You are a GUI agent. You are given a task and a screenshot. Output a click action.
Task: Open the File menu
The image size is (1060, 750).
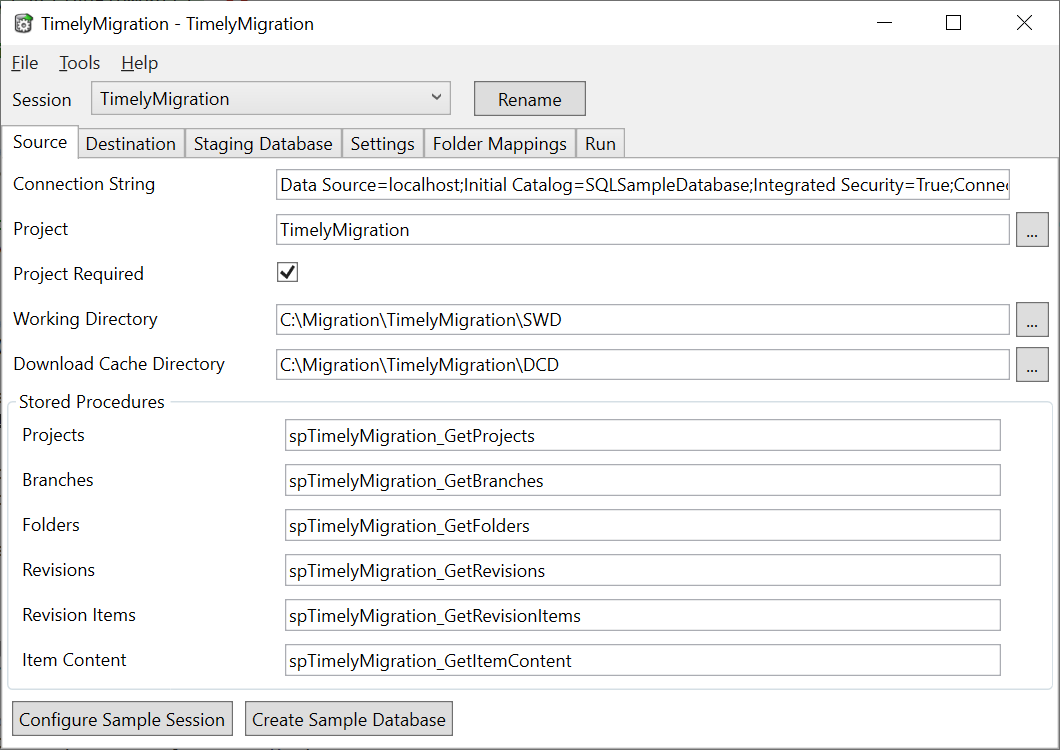(25, 63)
